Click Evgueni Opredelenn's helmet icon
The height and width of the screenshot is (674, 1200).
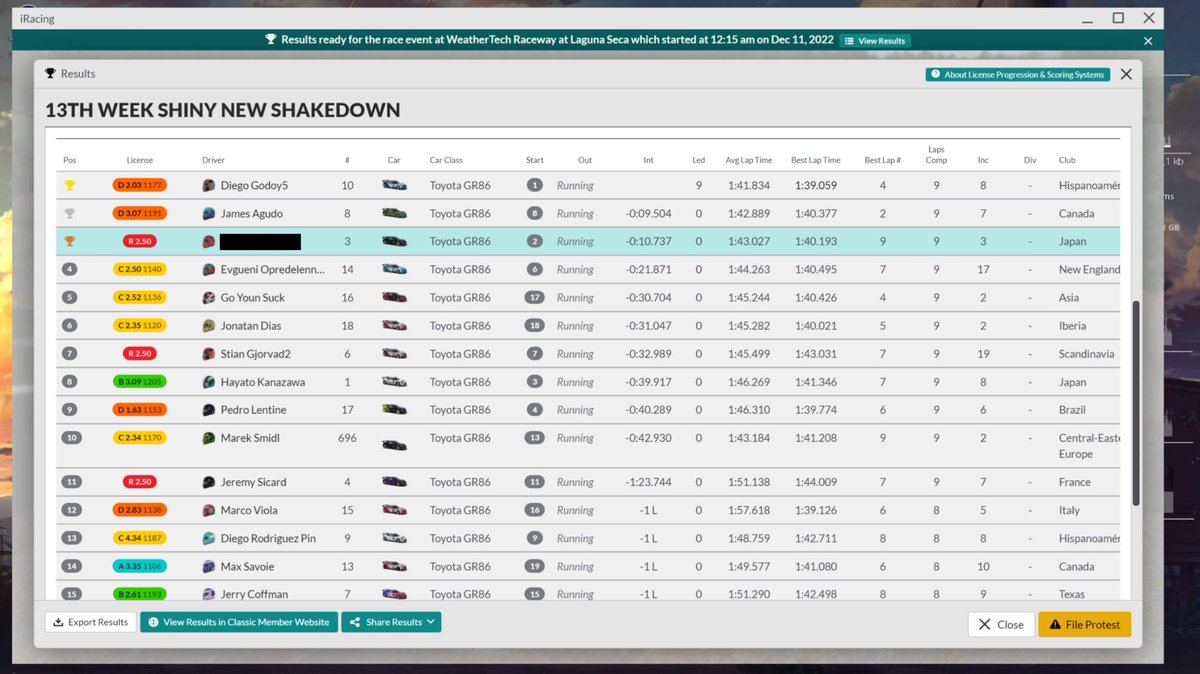coord(209,269)
